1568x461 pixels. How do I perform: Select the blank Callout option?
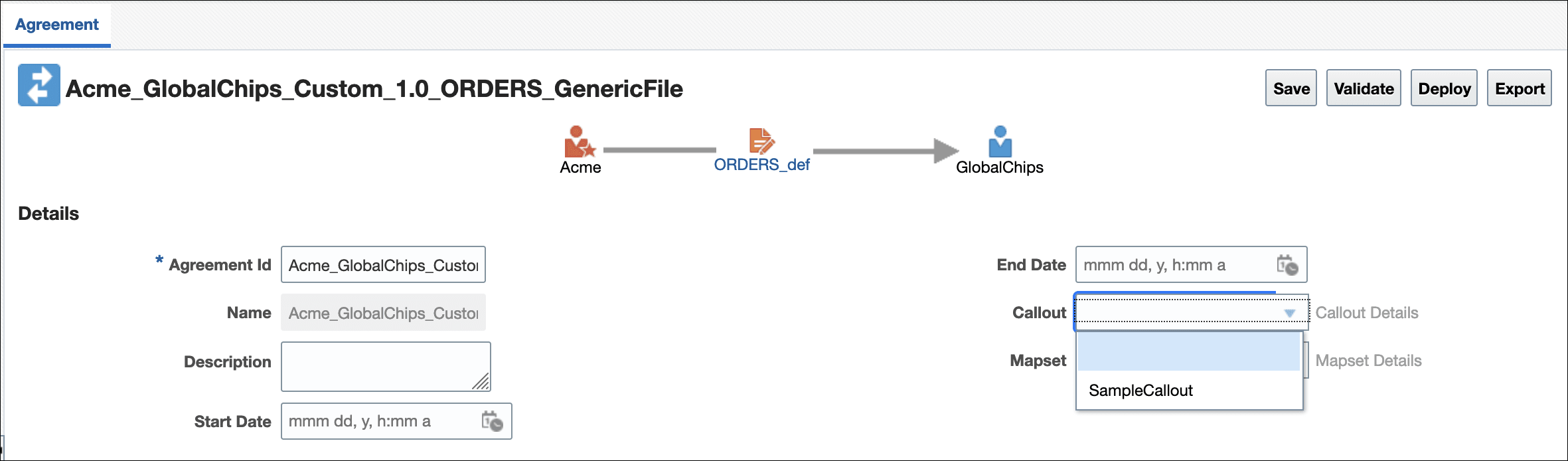coord(1189,352)
